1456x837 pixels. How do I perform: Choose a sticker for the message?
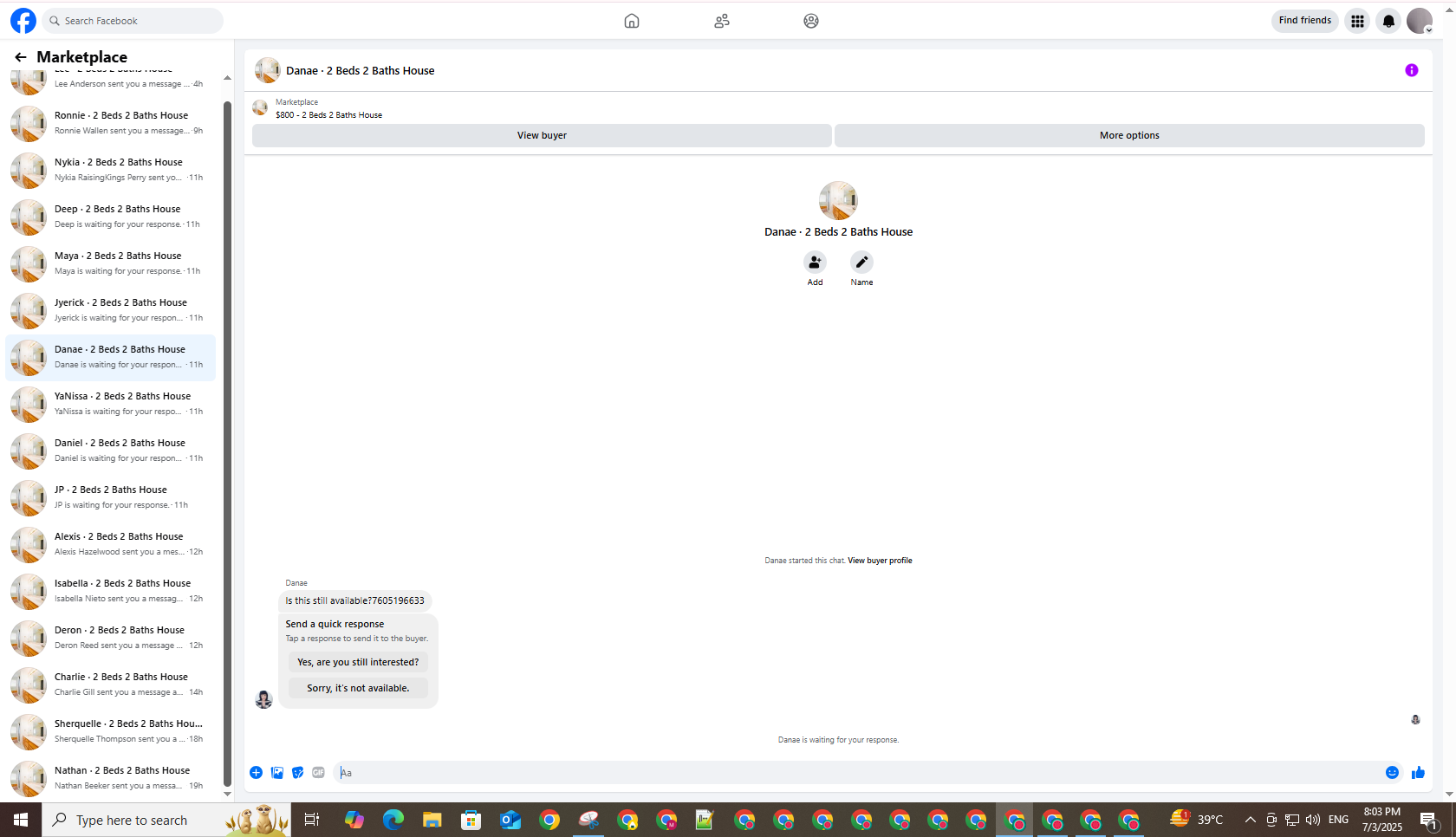(298, 773)
